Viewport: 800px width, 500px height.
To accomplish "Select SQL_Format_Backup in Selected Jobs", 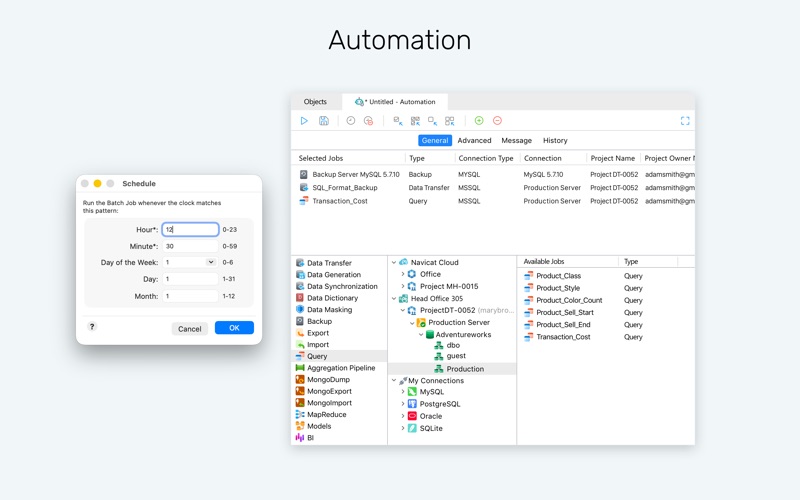I will (345, 188).
